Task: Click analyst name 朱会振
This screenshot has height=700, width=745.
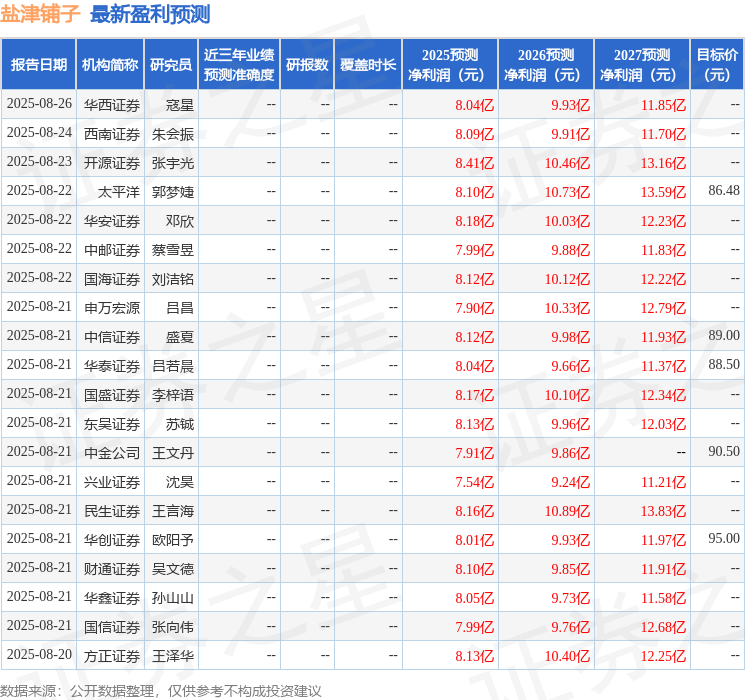Action: [x=173, y=134]
